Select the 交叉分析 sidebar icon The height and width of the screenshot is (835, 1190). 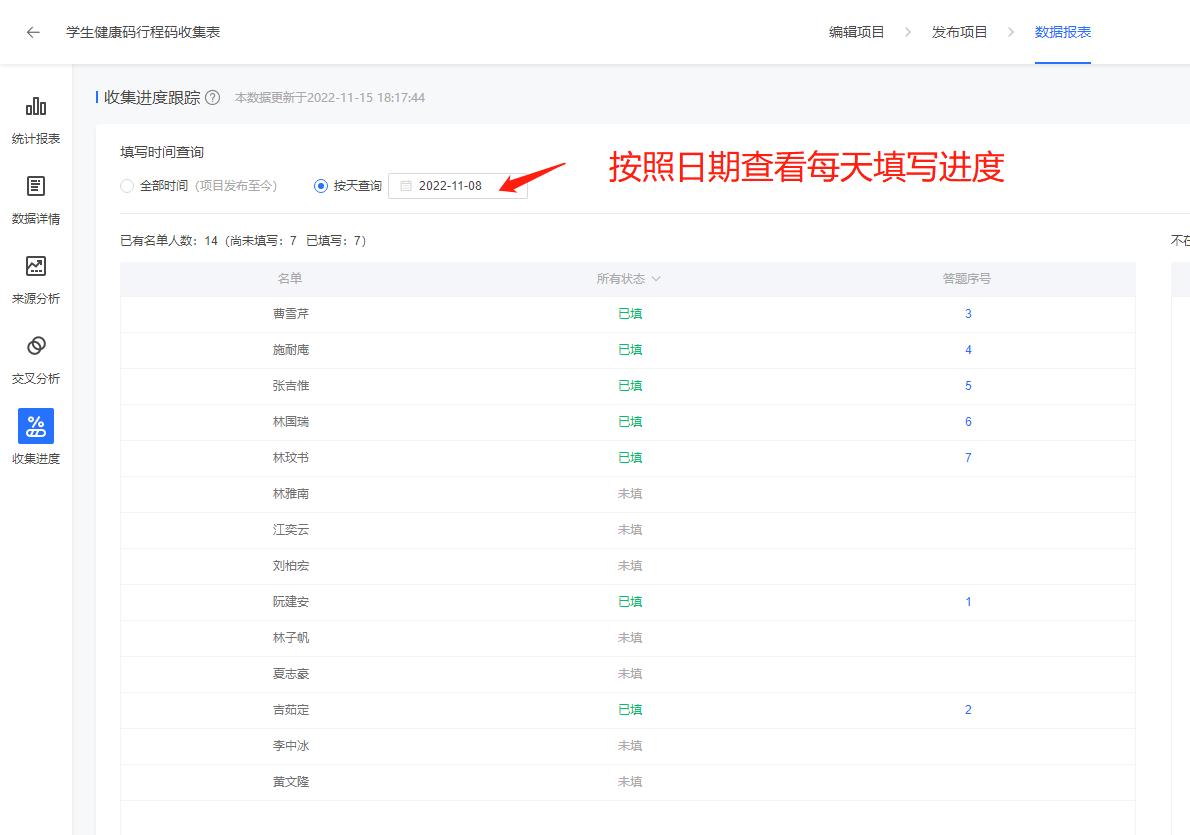tap(35, 358)
